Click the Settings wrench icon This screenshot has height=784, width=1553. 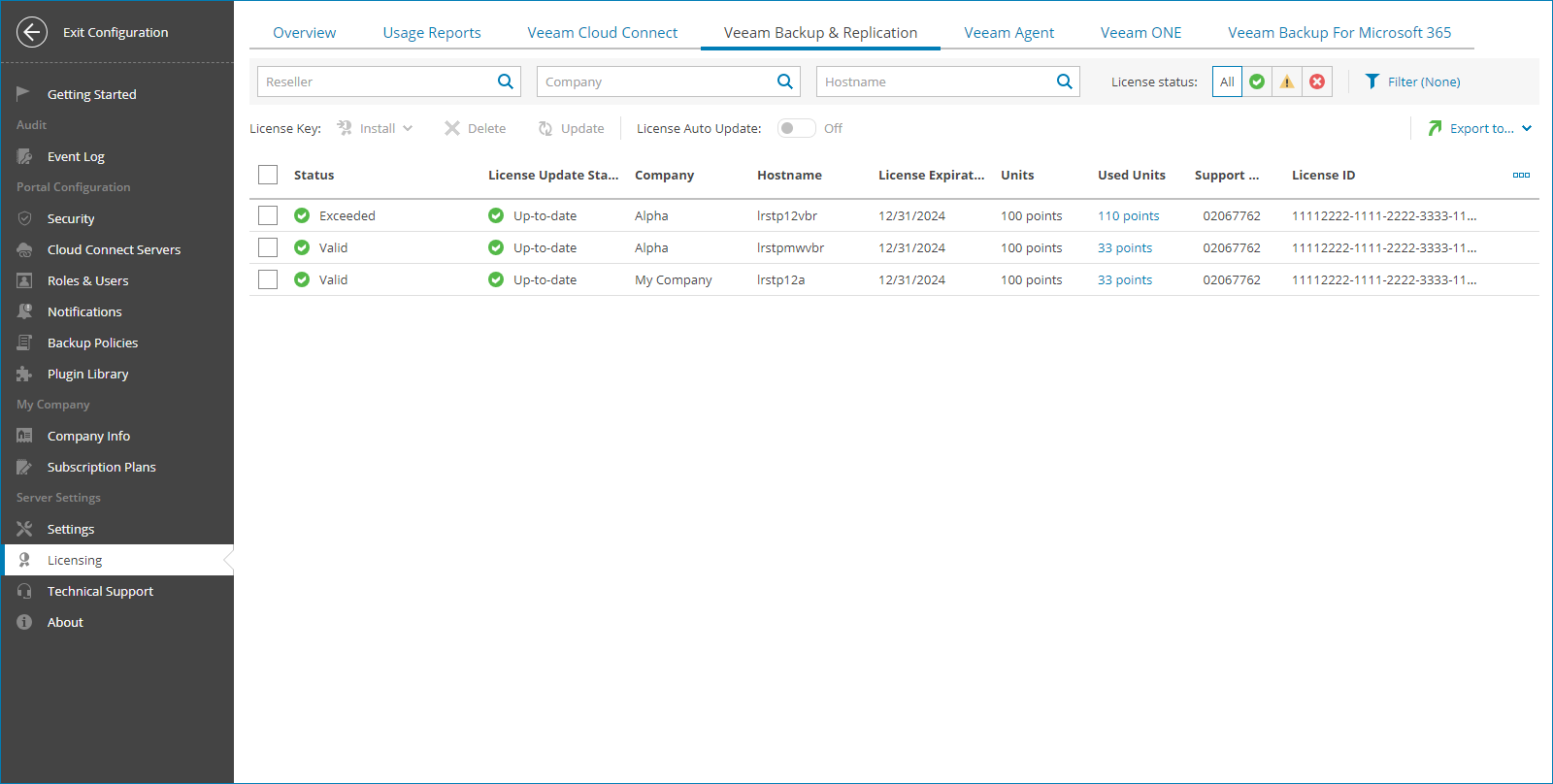pos(24,529)
